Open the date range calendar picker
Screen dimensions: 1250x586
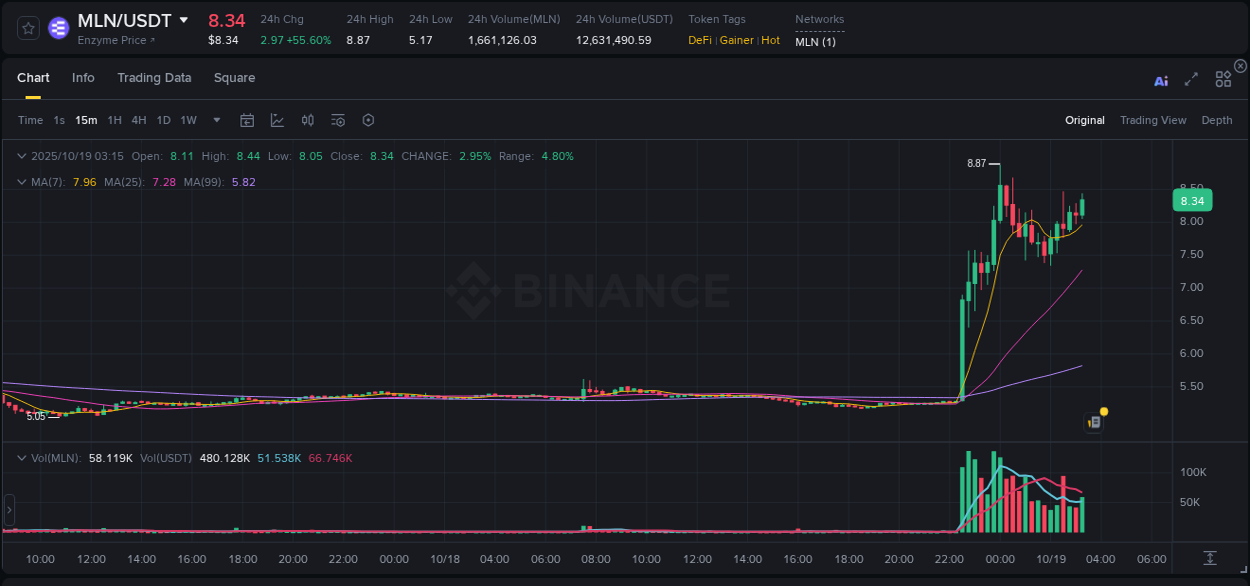pyautogui.click(x=247, y=120)
